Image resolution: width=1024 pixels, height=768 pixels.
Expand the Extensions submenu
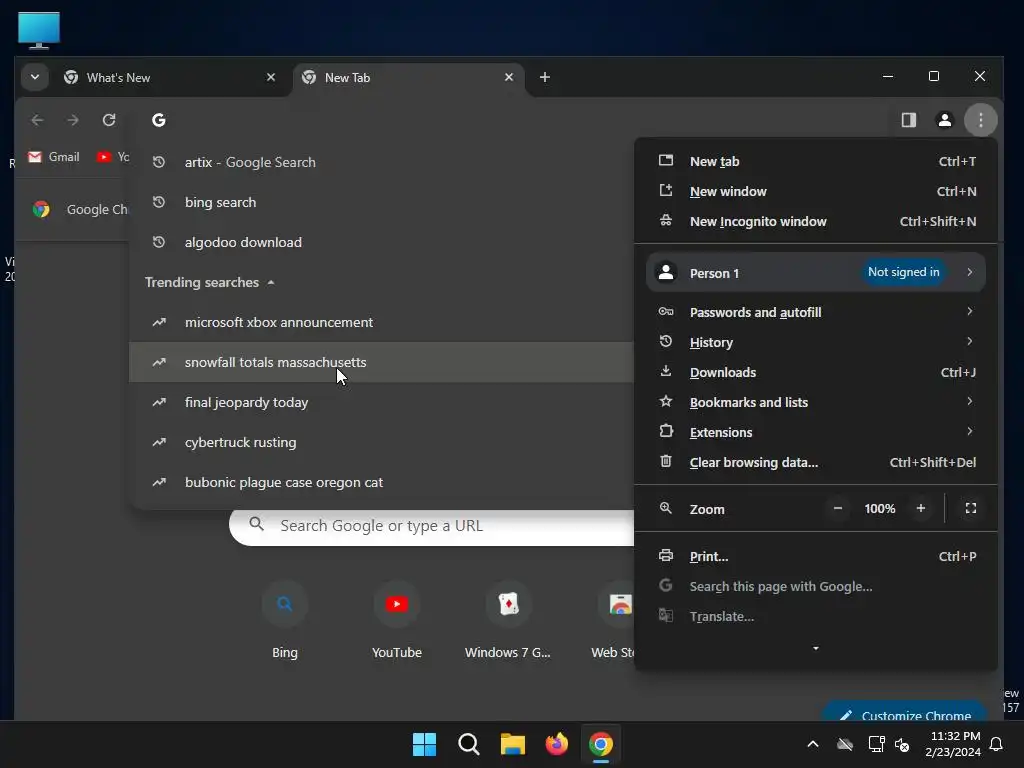click(816, 432)
